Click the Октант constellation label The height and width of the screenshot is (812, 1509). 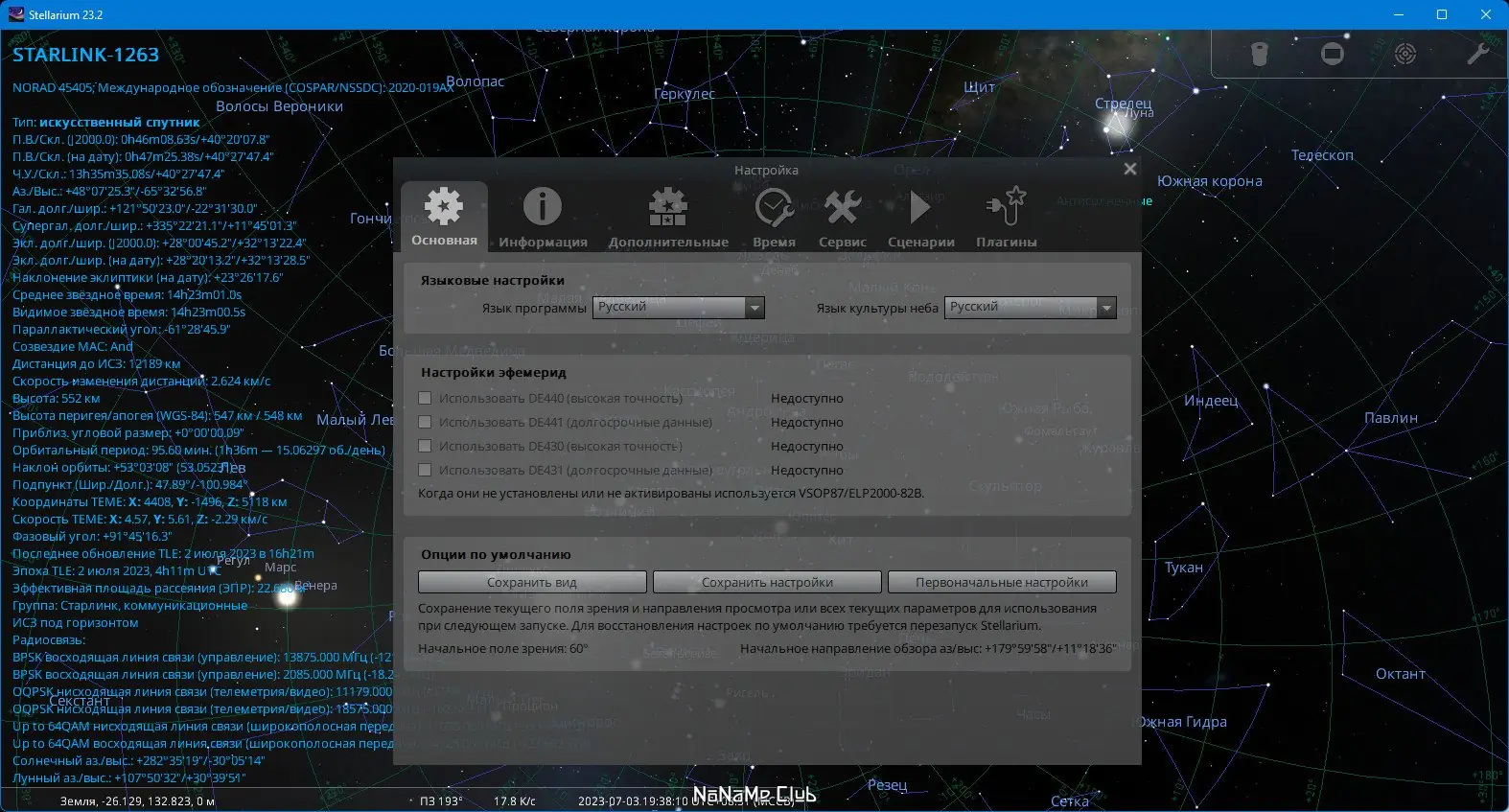pyautogui.click(x=1401, y=674)
